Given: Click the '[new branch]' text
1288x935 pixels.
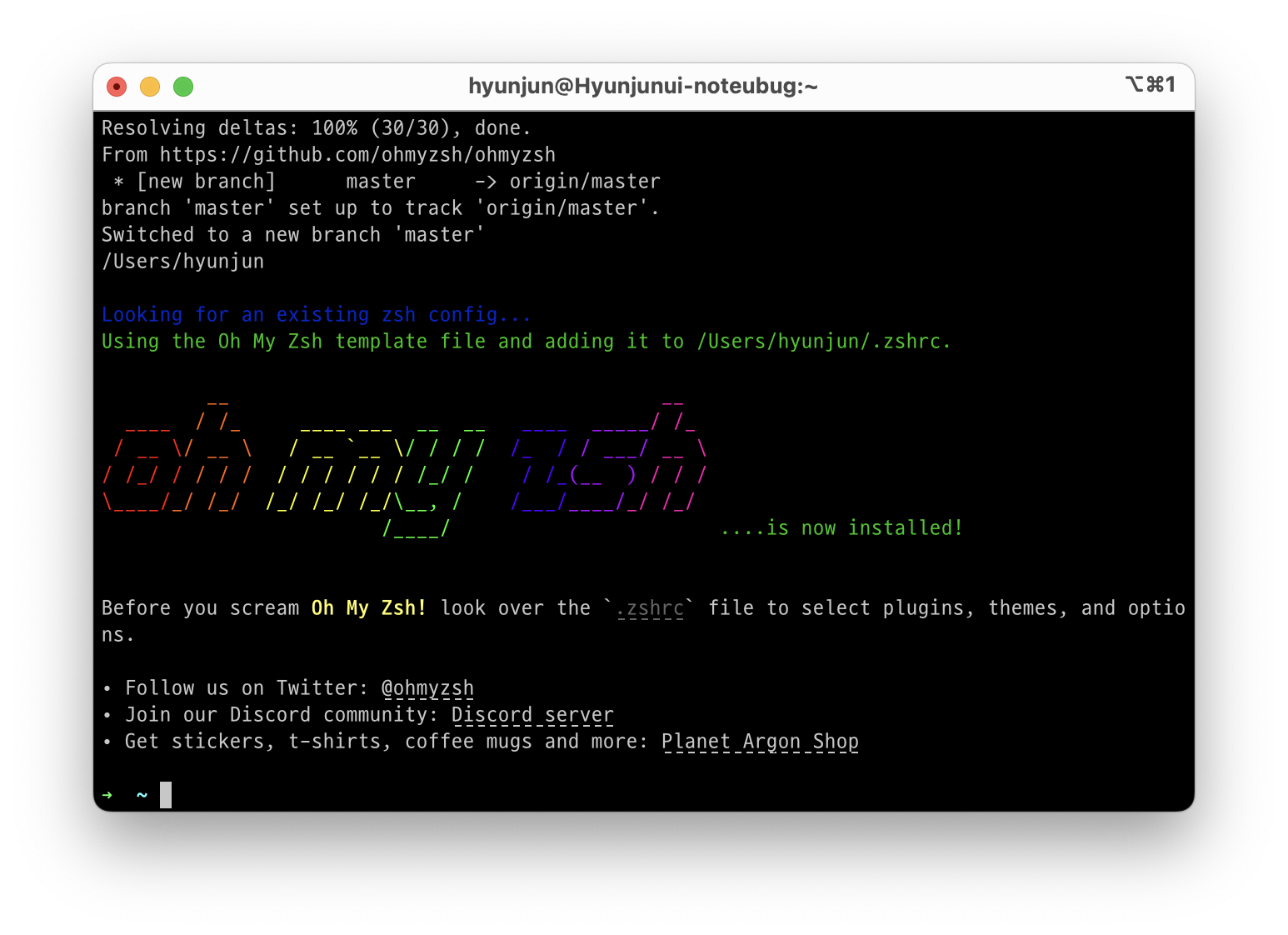Looking at the screenshot, I should click(x=206, y=182).
